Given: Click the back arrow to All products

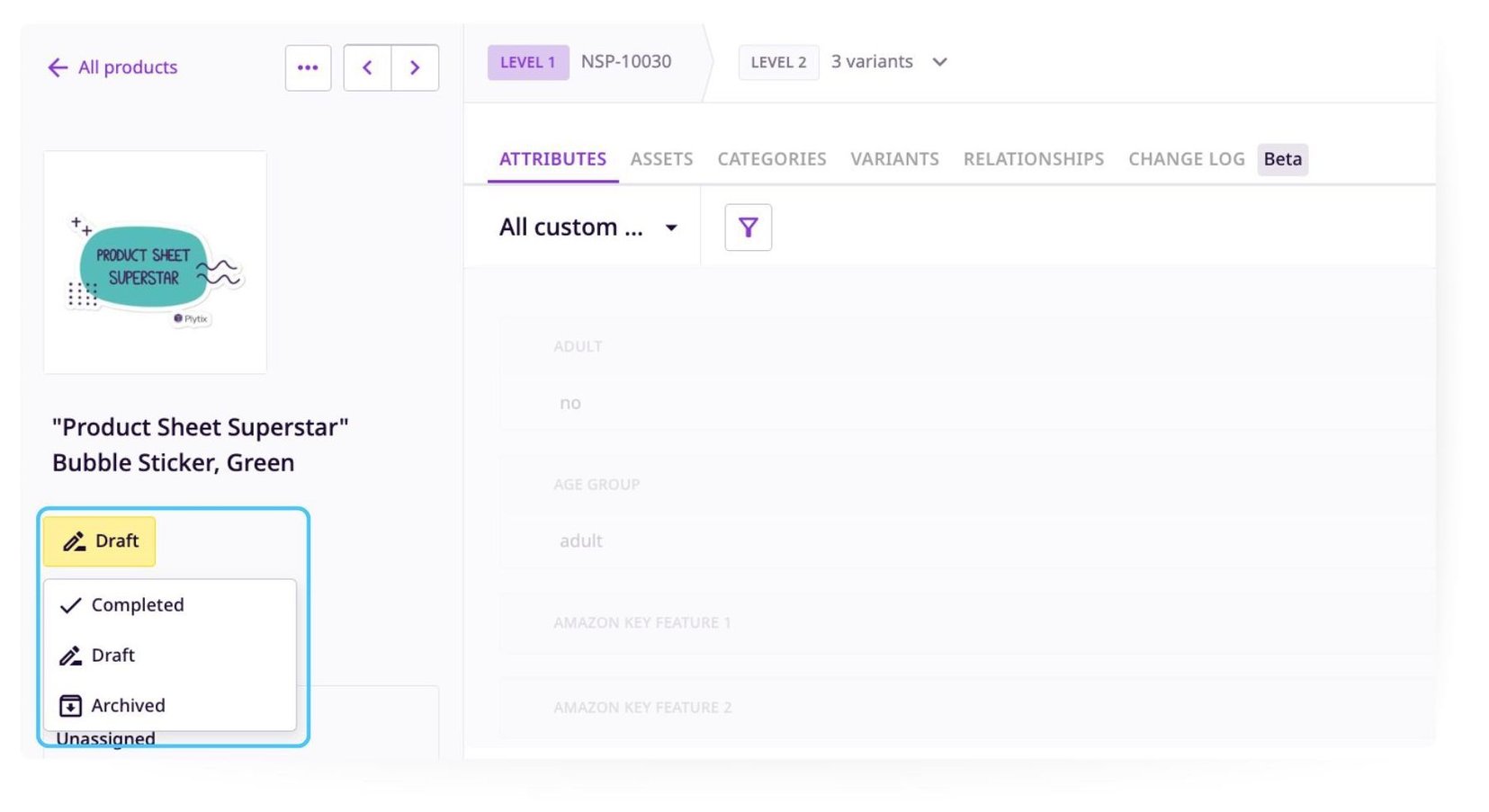Looking at the screenshot, I should coord(57,67).
